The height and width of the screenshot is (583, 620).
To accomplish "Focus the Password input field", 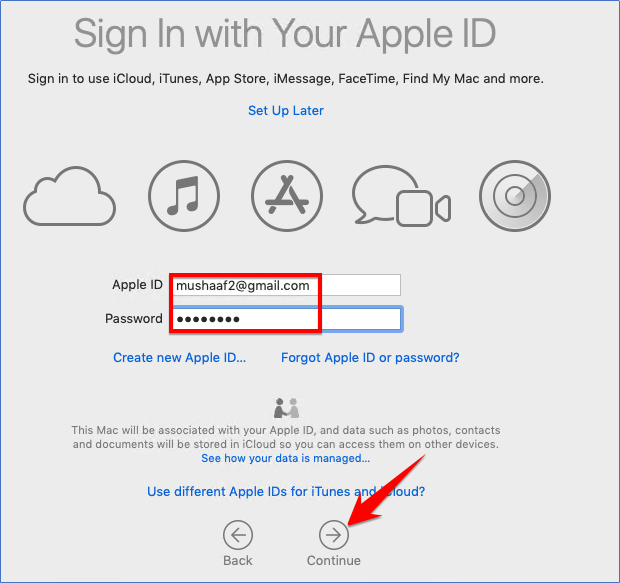I will click(x=287, y=319).
